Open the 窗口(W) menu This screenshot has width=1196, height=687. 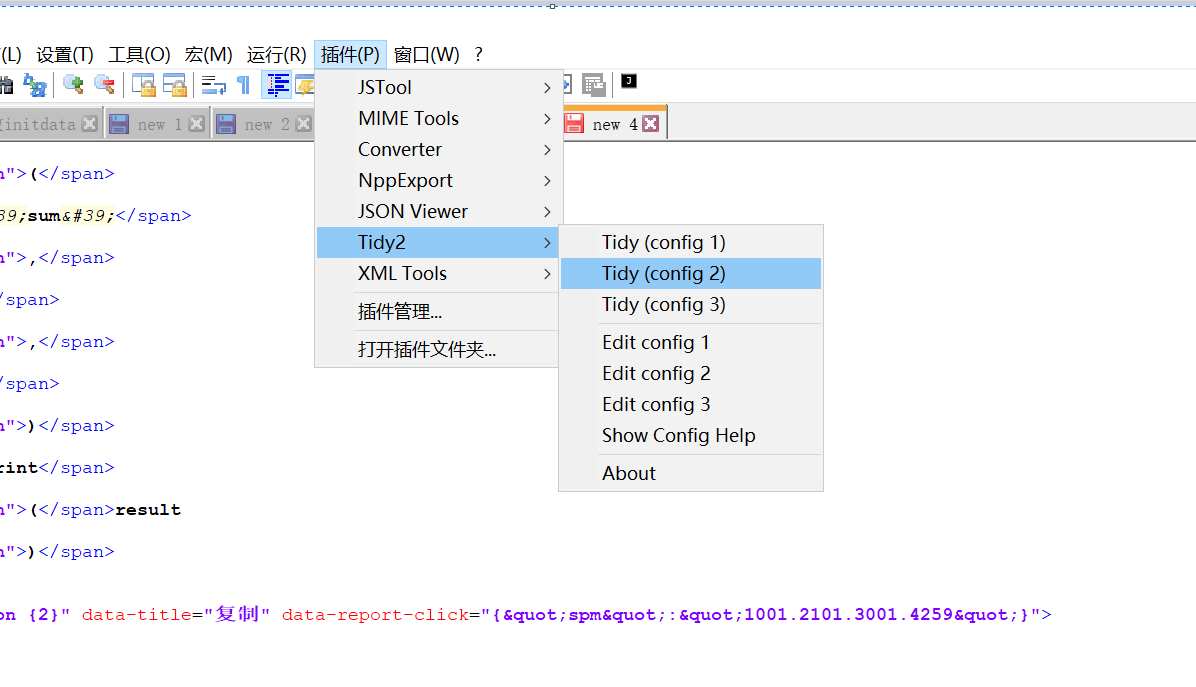pos(426,54)
